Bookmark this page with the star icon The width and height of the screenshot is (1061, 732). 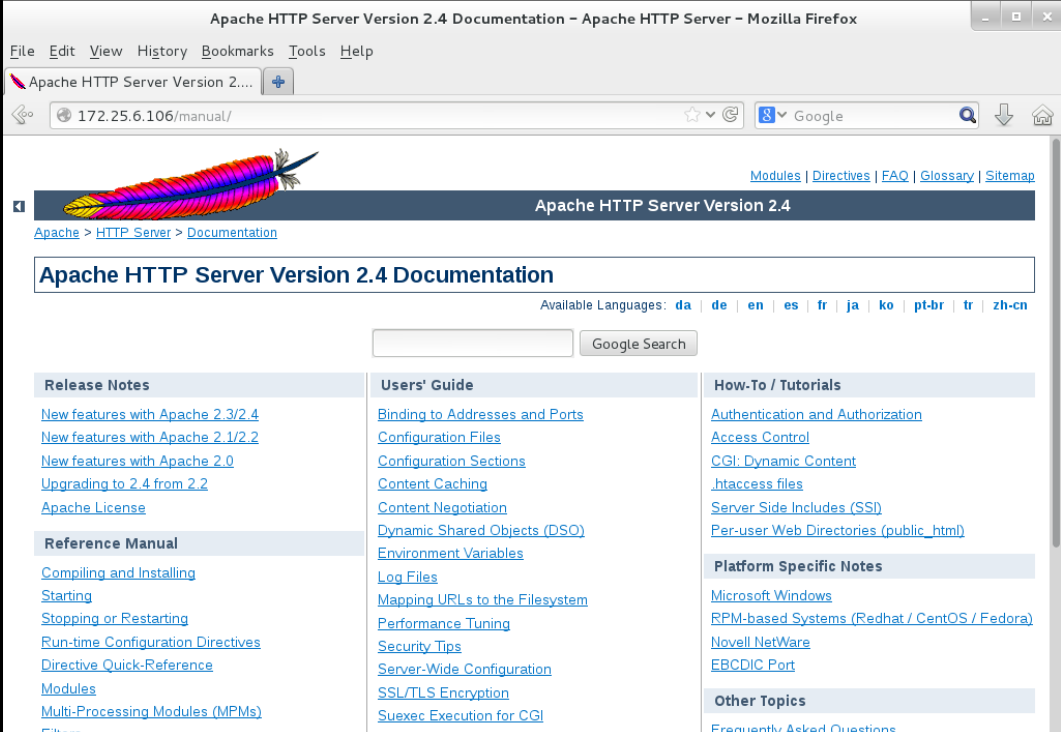pos(692,114)
